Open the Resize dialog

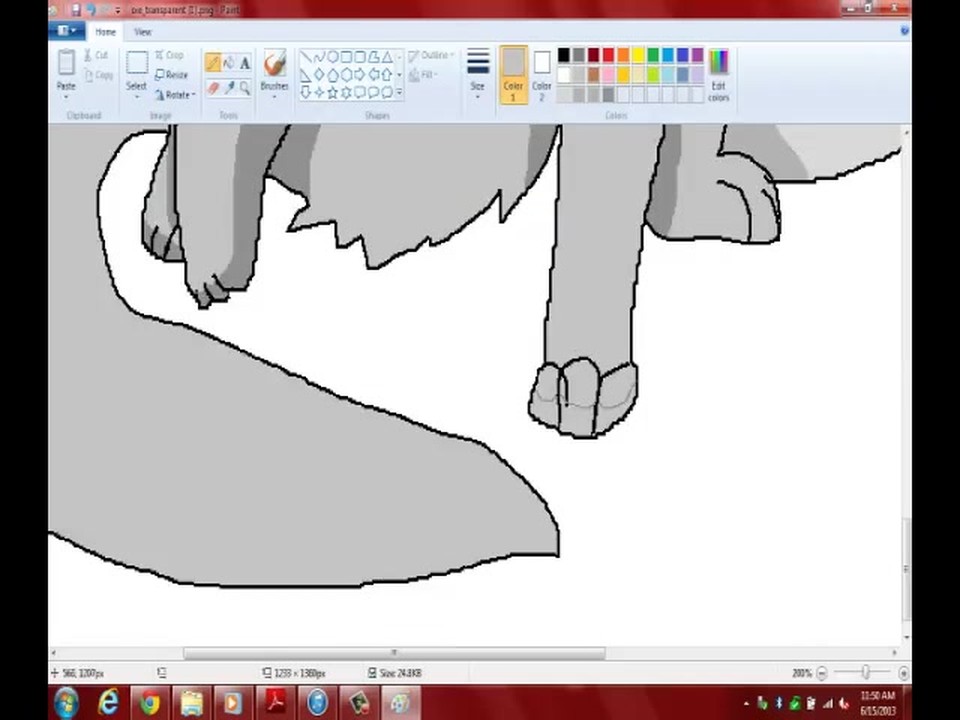pyautogui.click(x=171, y=75)
